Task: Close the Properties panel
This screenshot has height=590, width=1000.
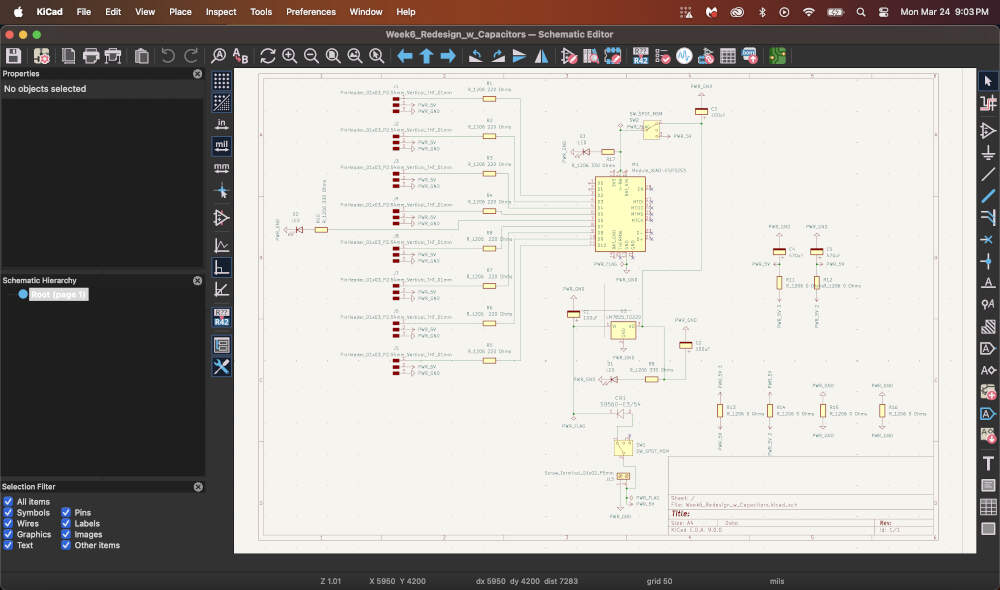Action: [x=198, y=74]
